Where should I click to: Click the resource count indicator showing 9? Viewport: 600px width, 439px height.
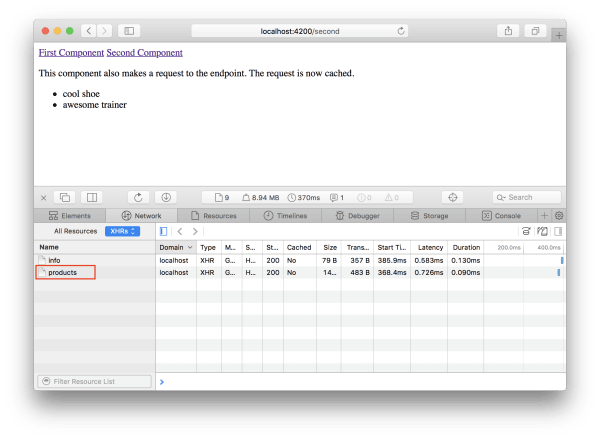pyautogui.click(x=222, y=197)
